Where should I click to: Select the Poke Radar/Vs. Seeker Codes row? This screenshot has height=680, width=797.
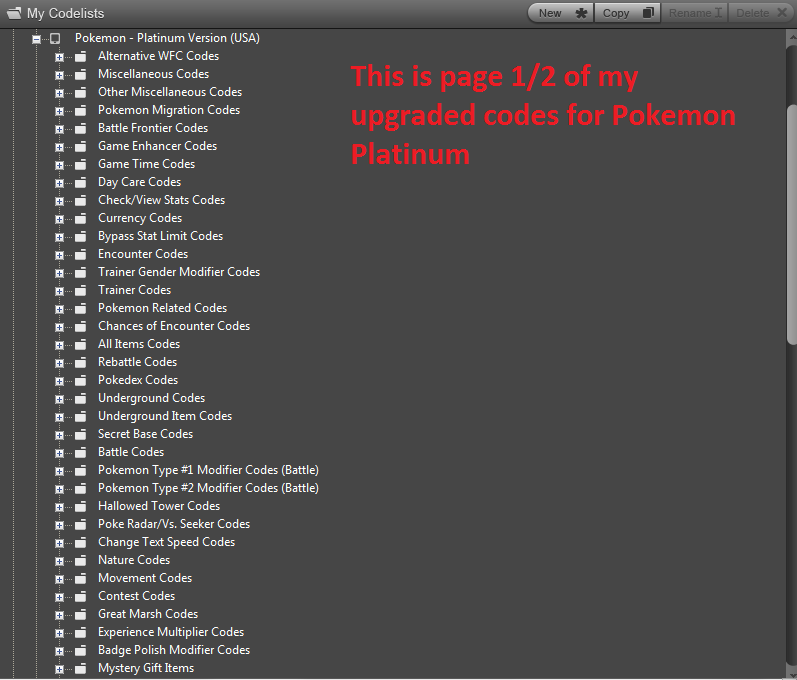[x=174, y=524]
